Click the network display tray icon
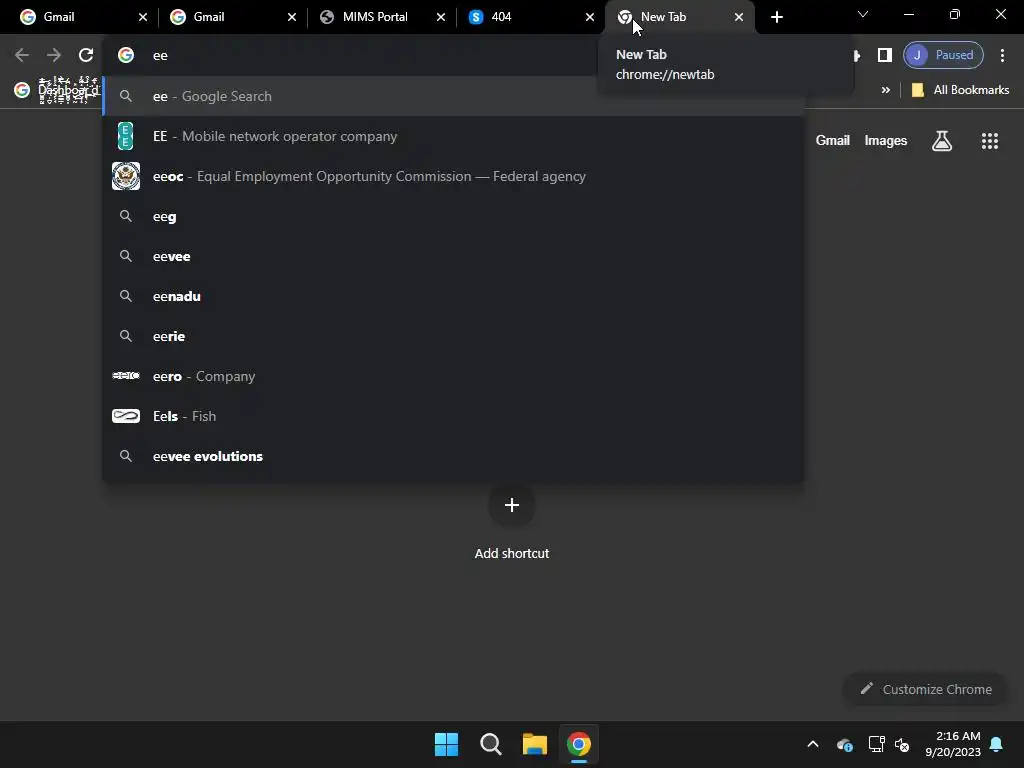This screenshot has width=1024, height=768. click(x=876, y=744)
